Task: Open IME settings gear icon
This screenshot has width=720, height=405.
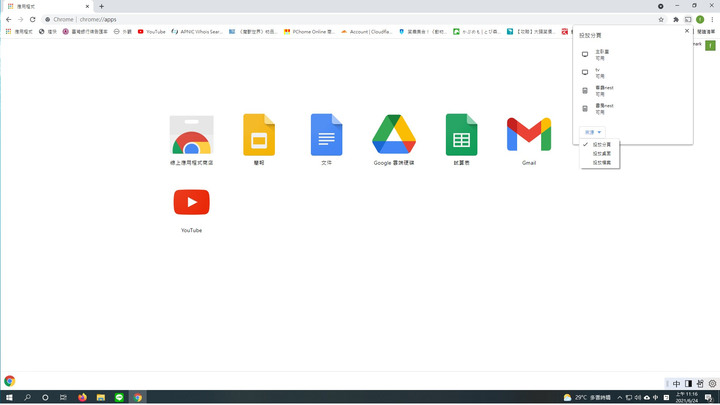Action: point(712,383)
